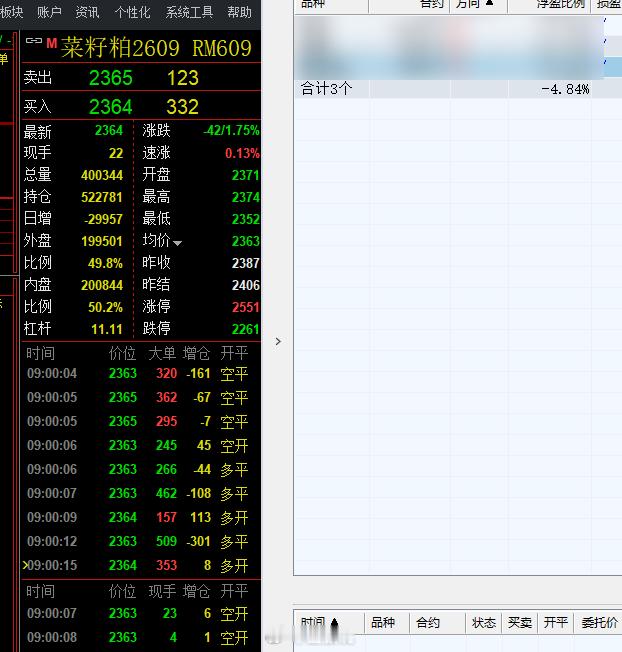This screenshot has height=652, width=622.
Task: Click the 总量 value 400344
Action: coord(102,175)
